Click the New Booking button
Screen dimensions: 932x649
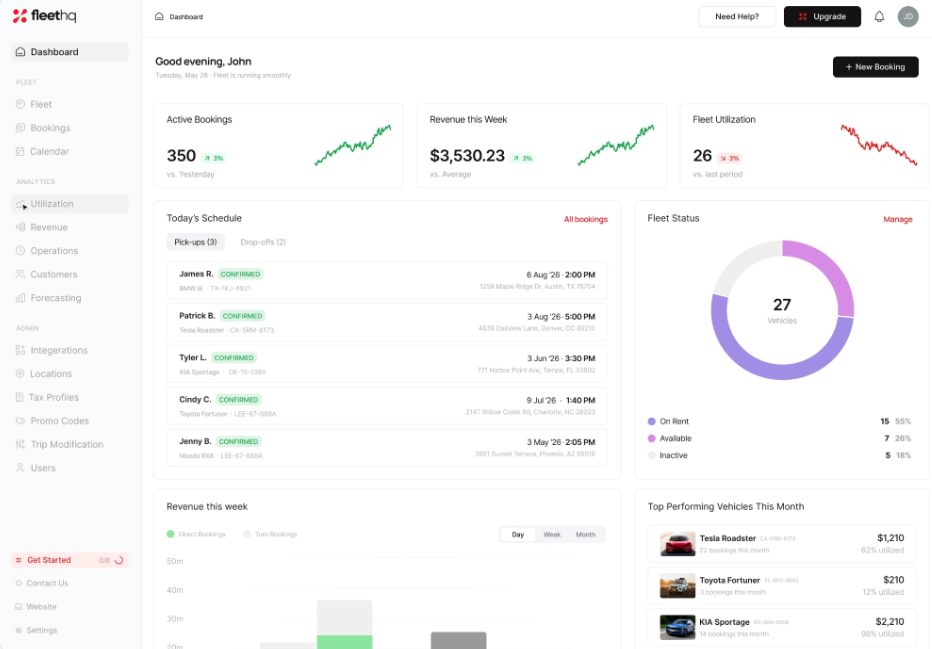click(x=876, y=67)
